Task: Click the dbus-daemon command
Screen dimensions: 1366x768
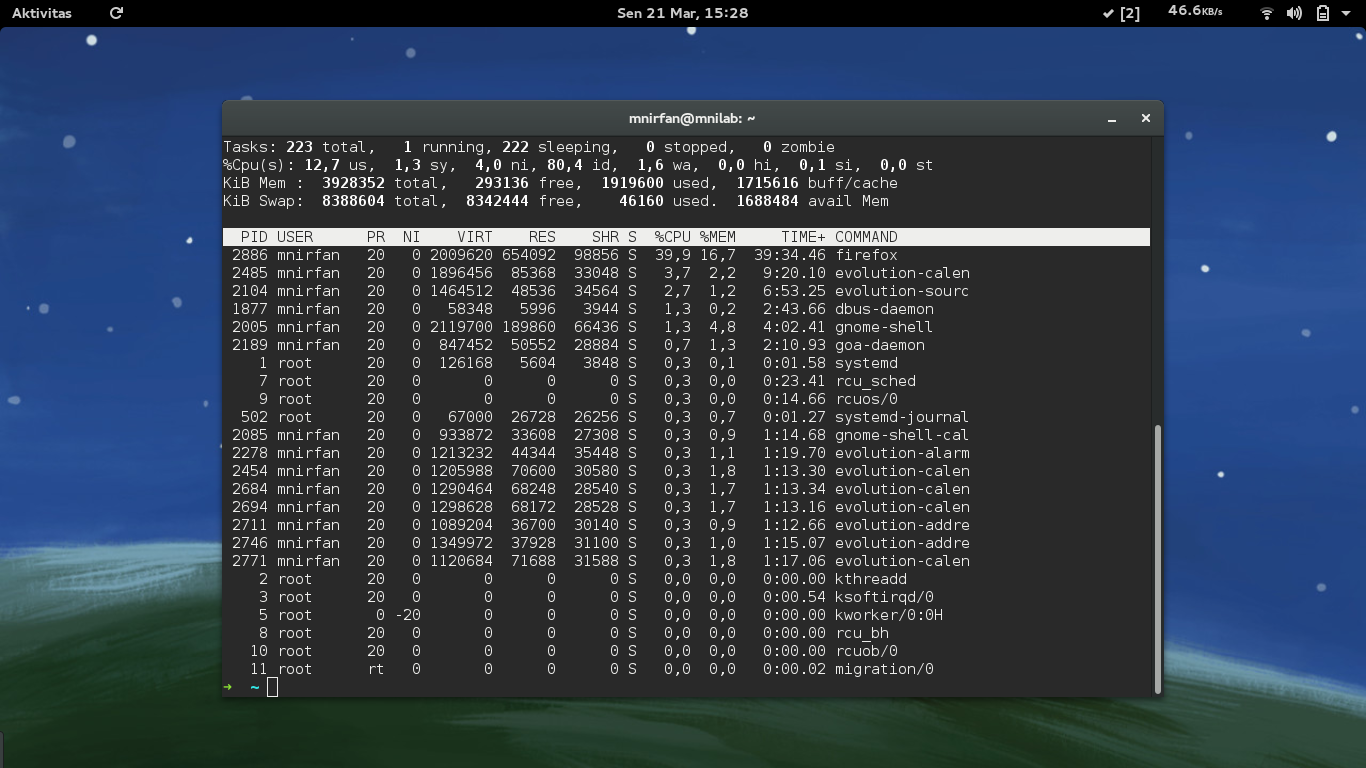Action: tap(884, 309)
